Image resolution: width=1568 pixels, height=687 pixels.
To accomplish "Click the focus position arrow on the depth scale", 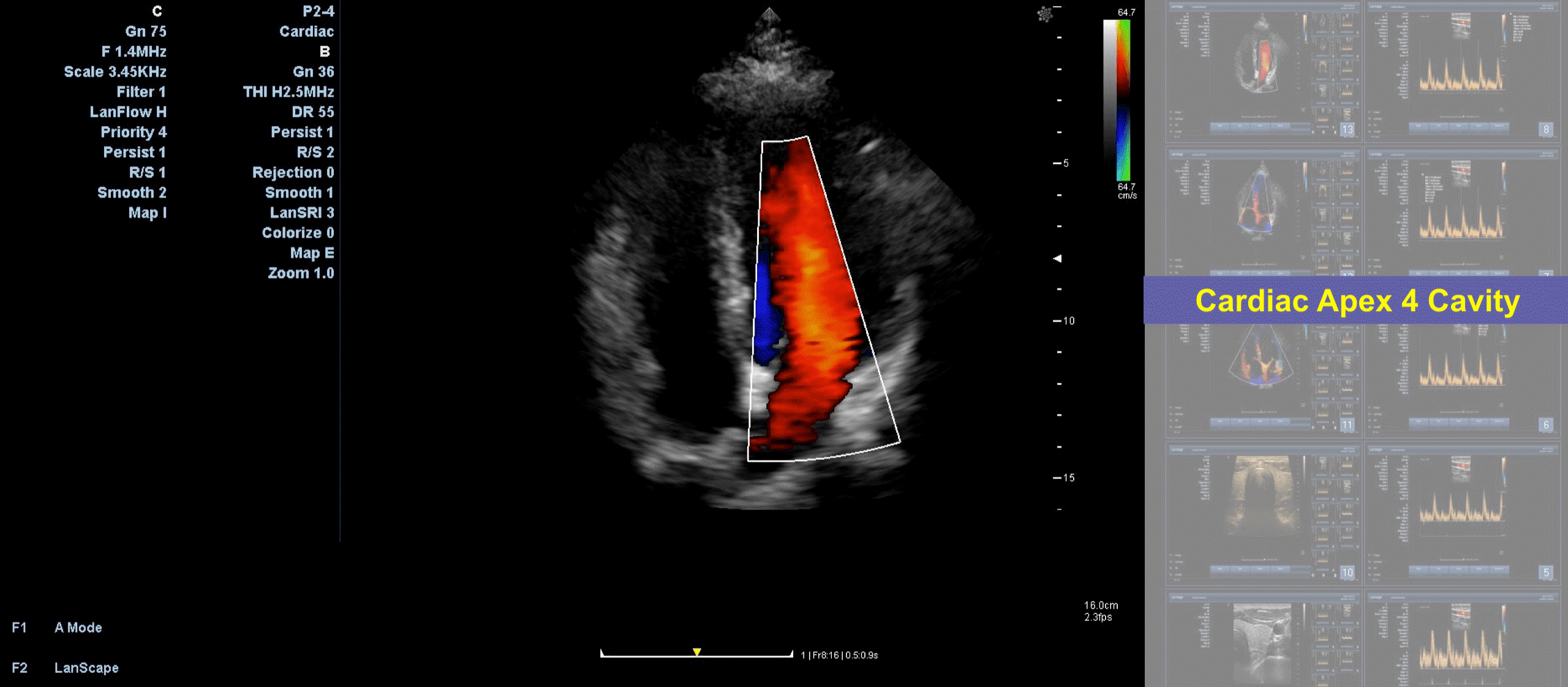I will tap(1057, 258).
